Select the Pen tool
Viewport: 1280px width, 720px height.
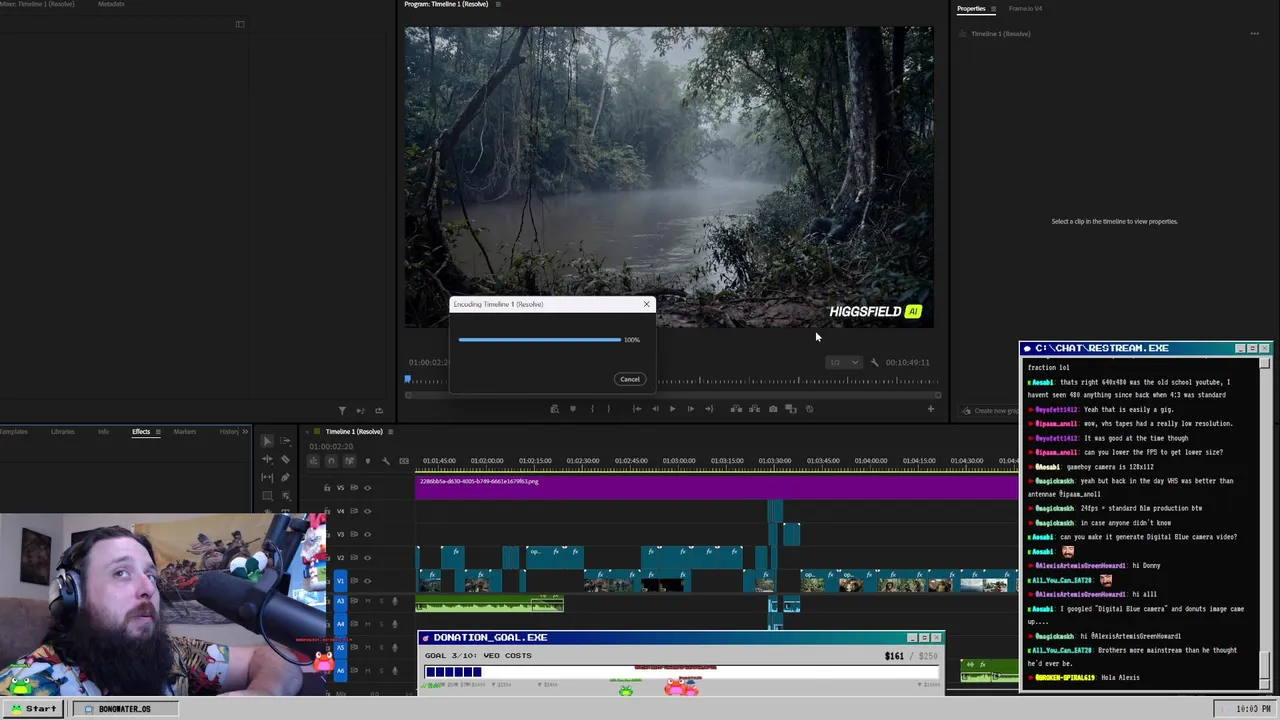pyautogui.click(x=285, y=478)
